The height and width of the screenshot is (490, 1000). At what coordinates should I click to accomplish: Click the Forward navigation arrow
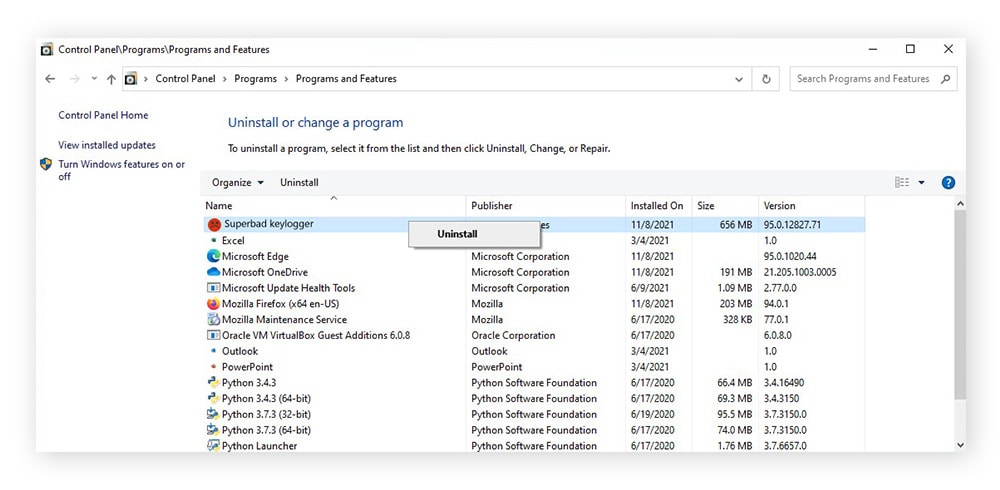pyautogui.click(x=75, y=79)
